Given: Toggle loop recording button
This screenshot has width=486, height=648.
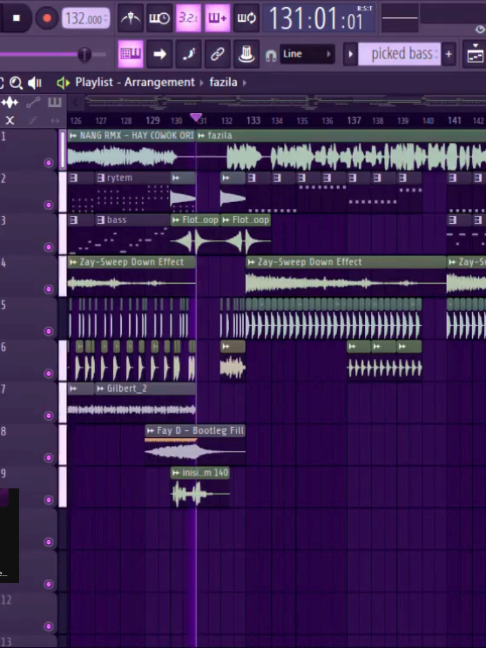Looking at the screenshot, I should [246, 18].
